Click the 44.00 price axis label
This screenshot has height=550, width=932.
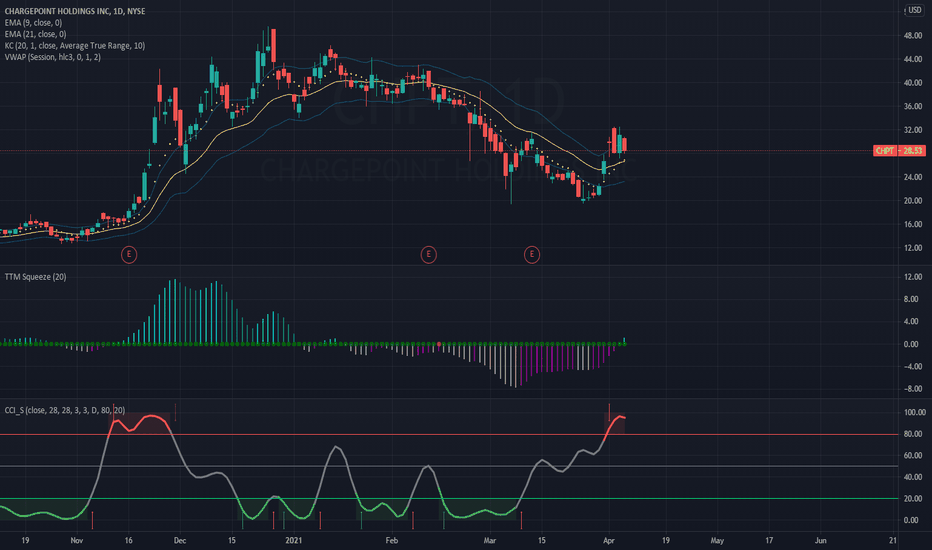click(913, 59)
